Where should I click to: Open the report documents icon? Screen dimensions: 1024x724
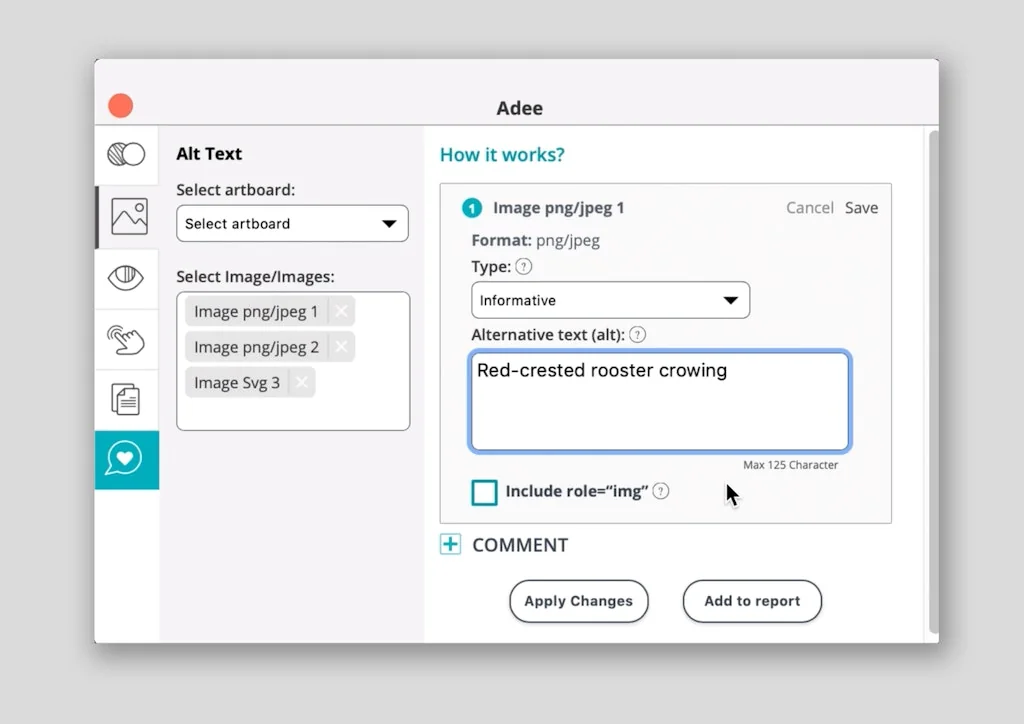pyautogui.click(x=127, y=400)
